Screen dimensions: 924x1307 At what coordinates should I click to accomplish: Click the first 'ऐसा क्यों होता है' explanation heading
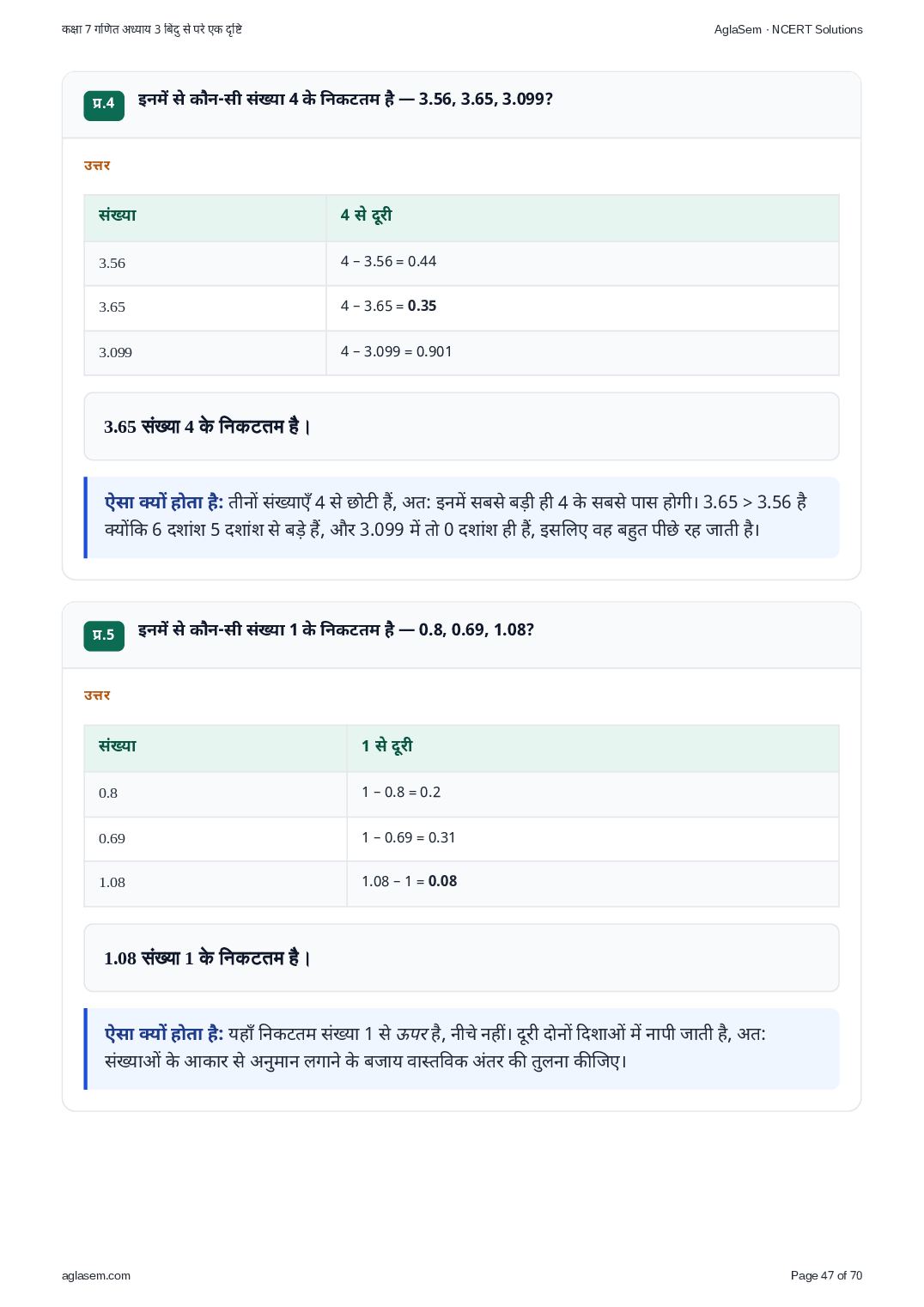click(164, 502)
